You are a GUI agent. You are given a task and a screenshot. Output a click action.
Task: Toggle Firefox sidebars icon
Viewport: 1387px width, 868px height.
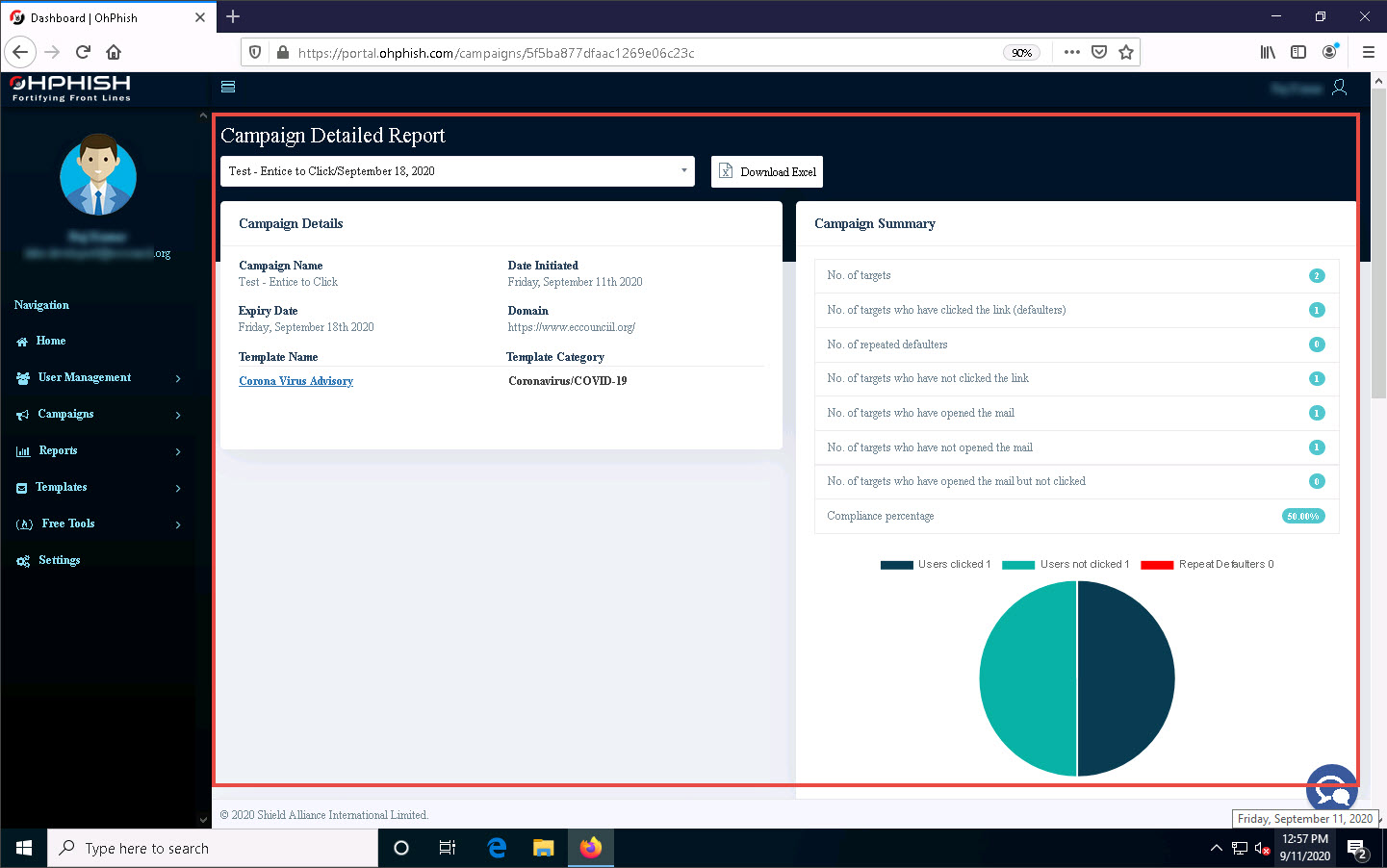coord(1298,52)
